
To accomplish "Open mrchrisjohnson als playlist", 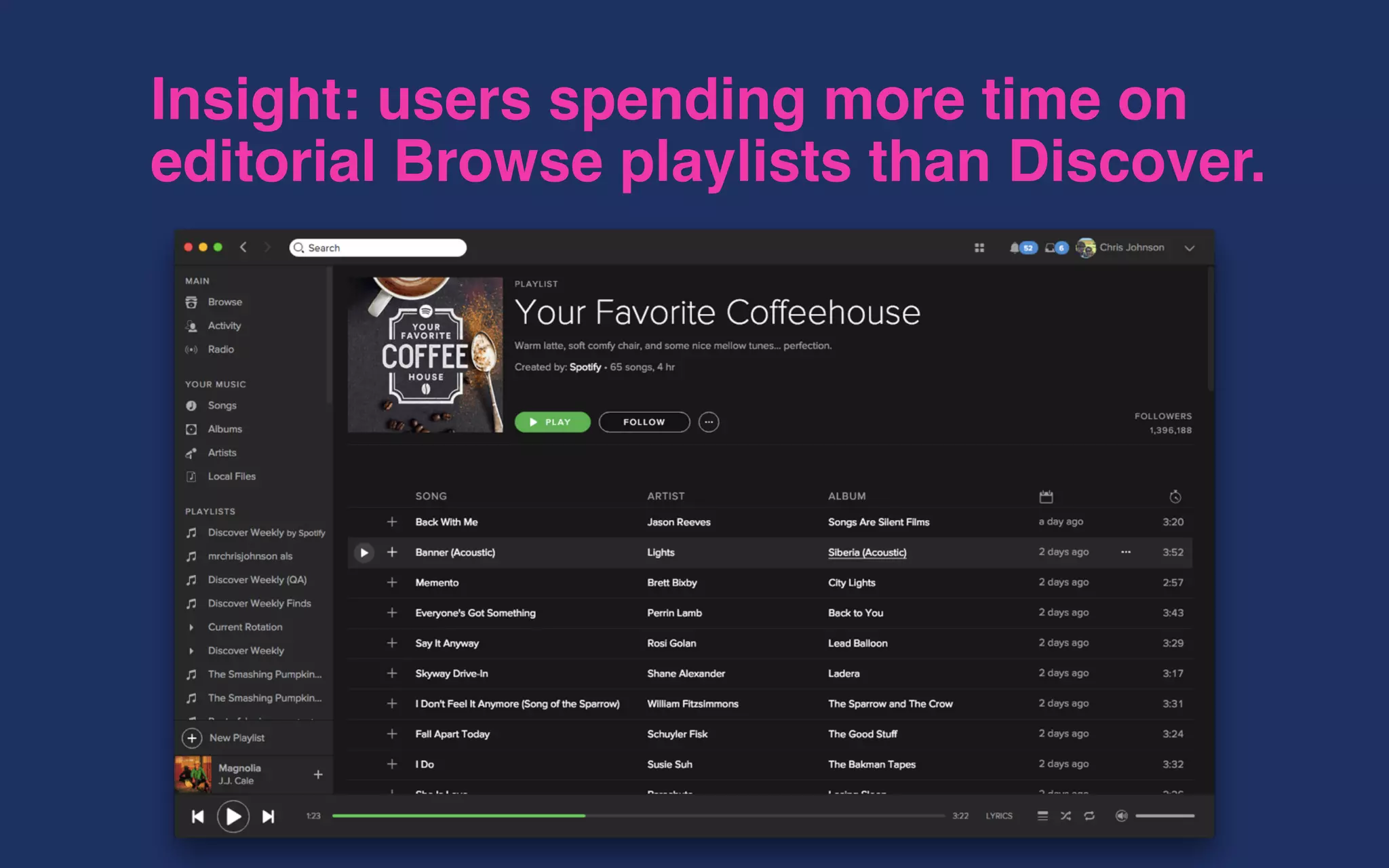I will pyautogui.click(x=250, y=556).
